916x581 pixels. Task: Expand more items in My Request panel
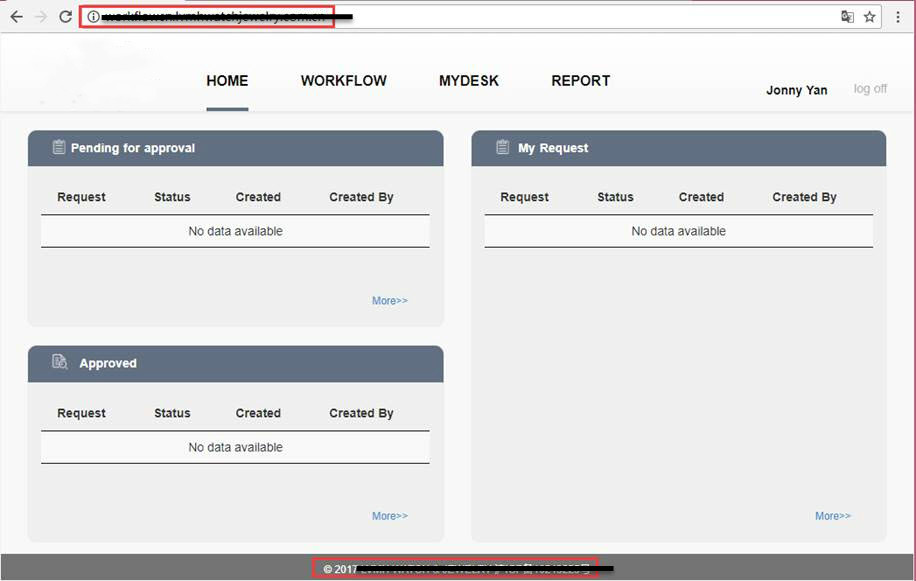point(832,516)
